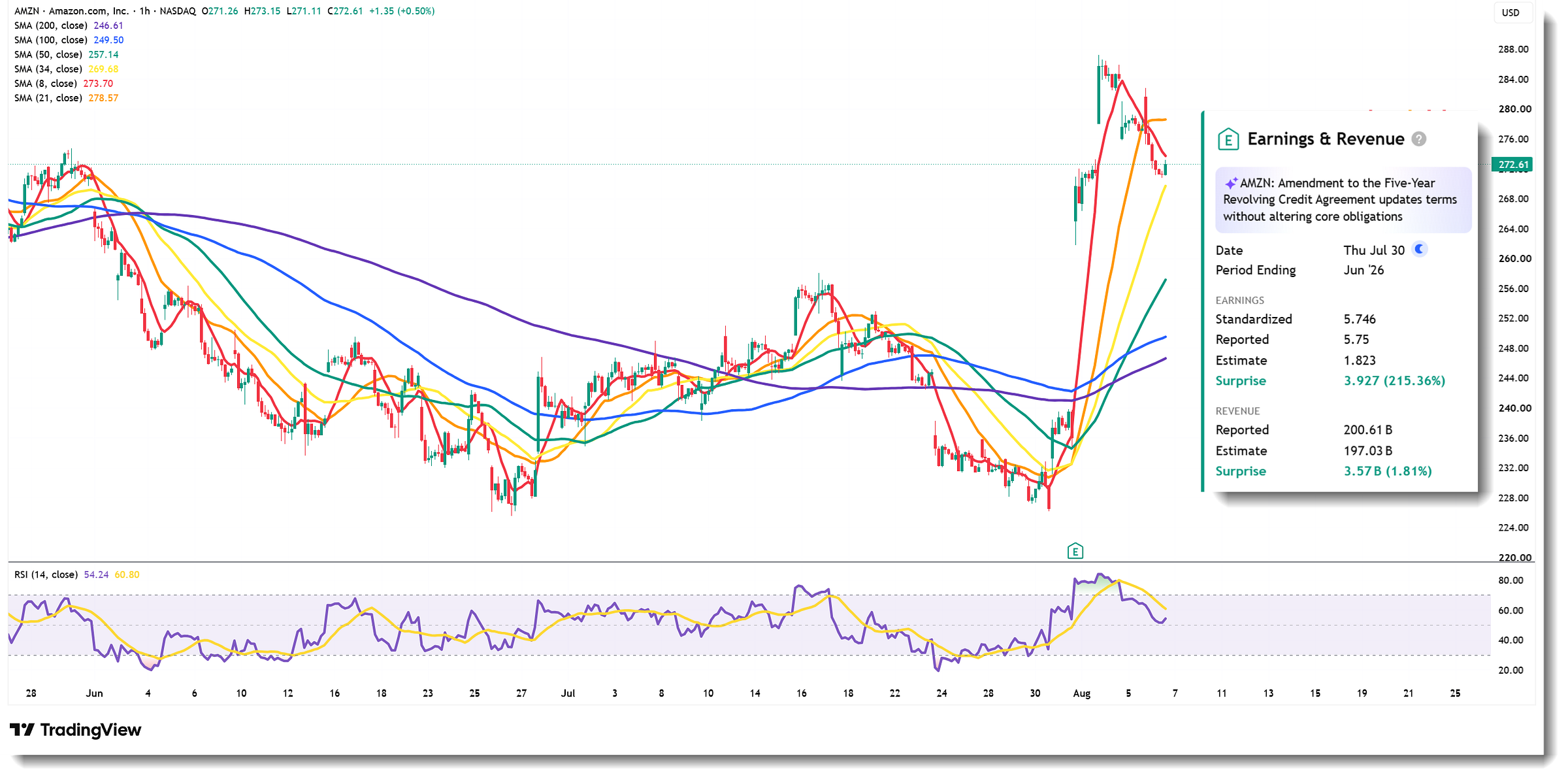Click the Standardized label

1253,319
